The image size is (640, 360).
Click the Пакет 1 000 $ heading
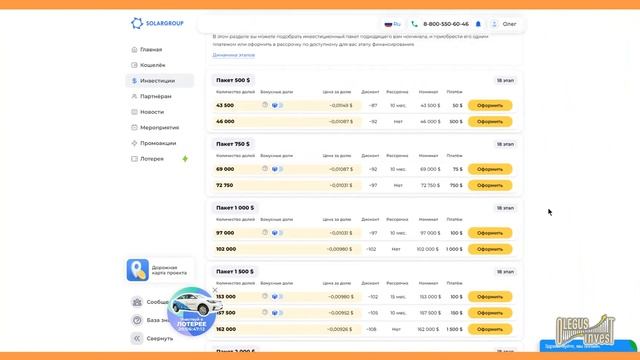pos(235,208)
